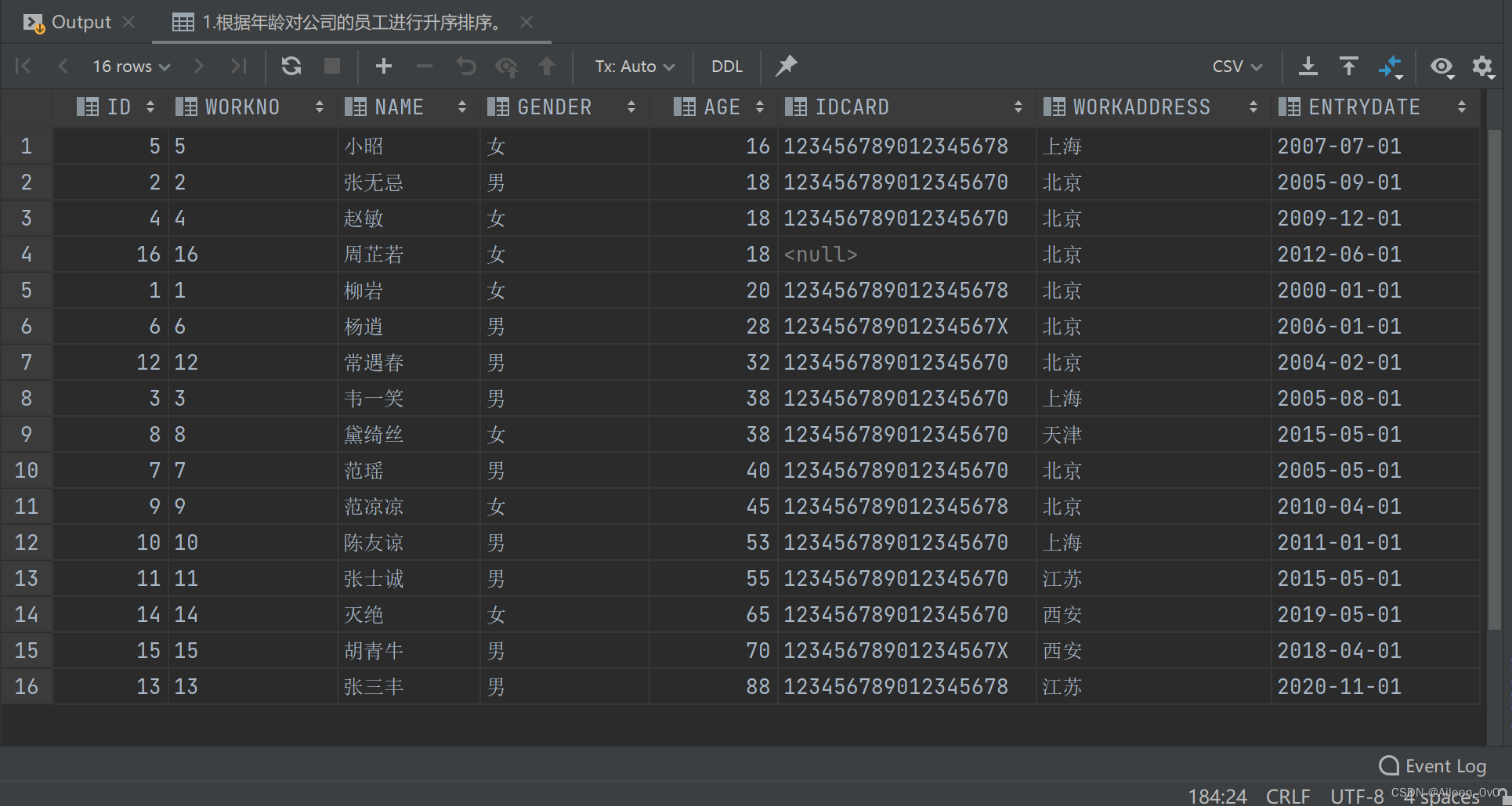Open the Event Log
The width and height of the screenshot is (1512, 806).
[1433, 766]
